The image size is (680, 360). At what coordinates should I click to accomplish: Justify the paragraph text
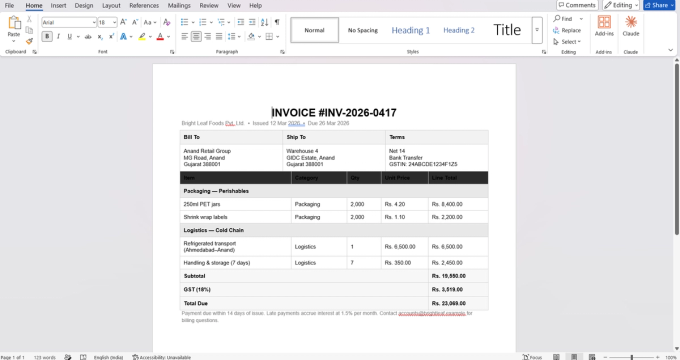(x=219, y=37)
